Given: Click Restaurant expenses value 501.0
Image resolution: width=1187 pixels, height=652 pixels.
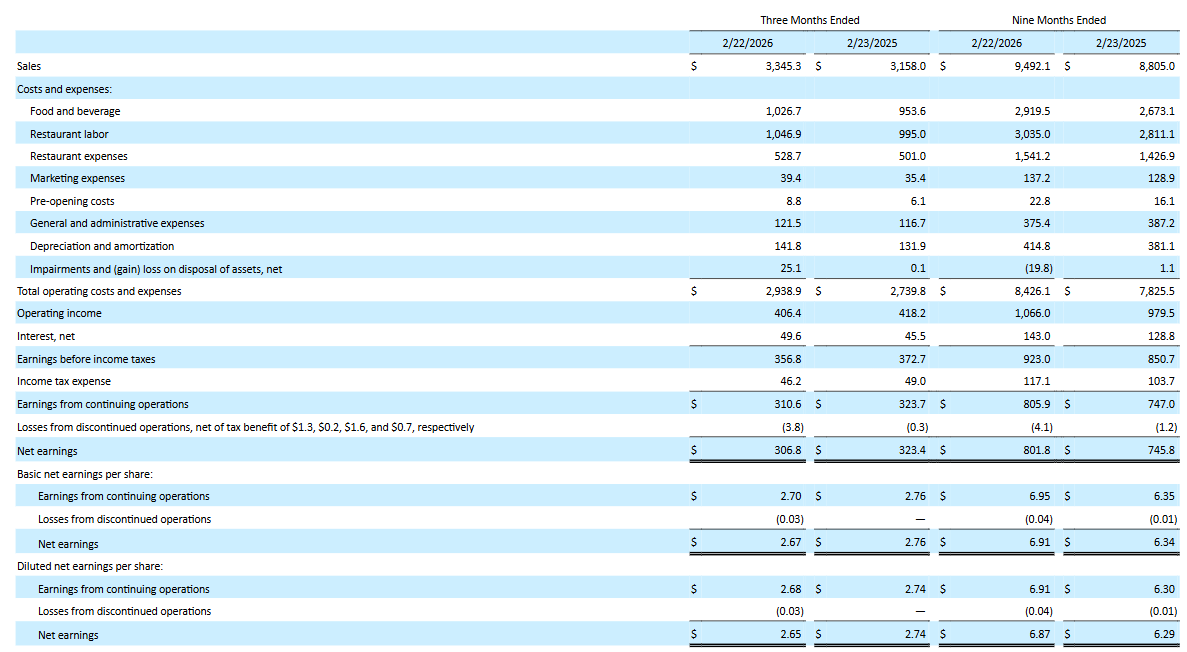Looking at the screenshot, I should pos(912,156).
